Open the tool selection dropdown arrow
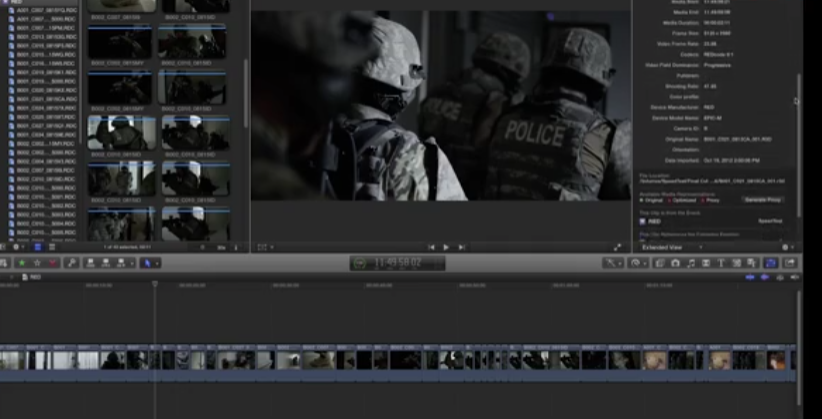The height and width of the screenshot is (419, 822). [157, 263]
